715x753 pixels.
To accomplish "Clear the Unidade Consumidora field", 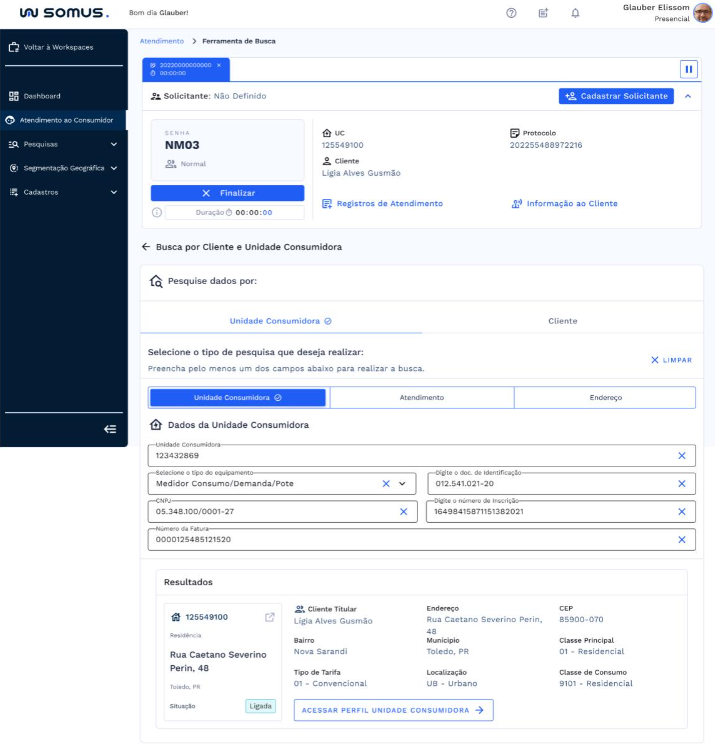I will pos(681,456).
